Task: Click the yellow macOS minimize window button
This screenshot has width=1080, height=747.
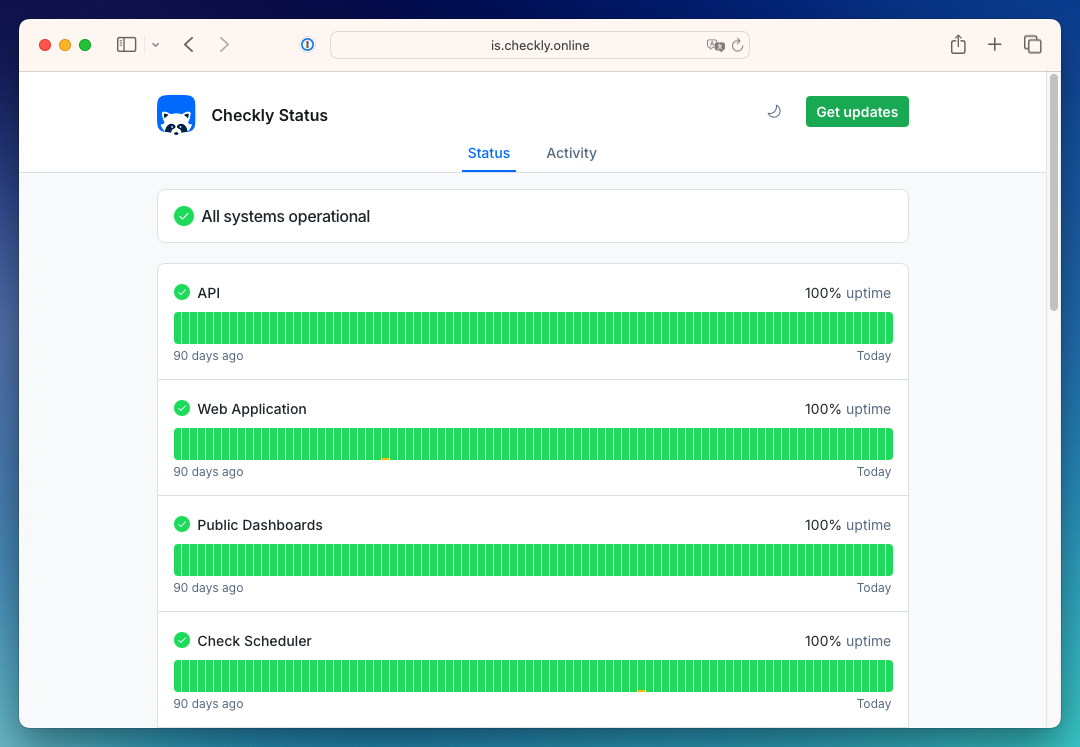Action: pyautogui.click(x=65, y=45)
